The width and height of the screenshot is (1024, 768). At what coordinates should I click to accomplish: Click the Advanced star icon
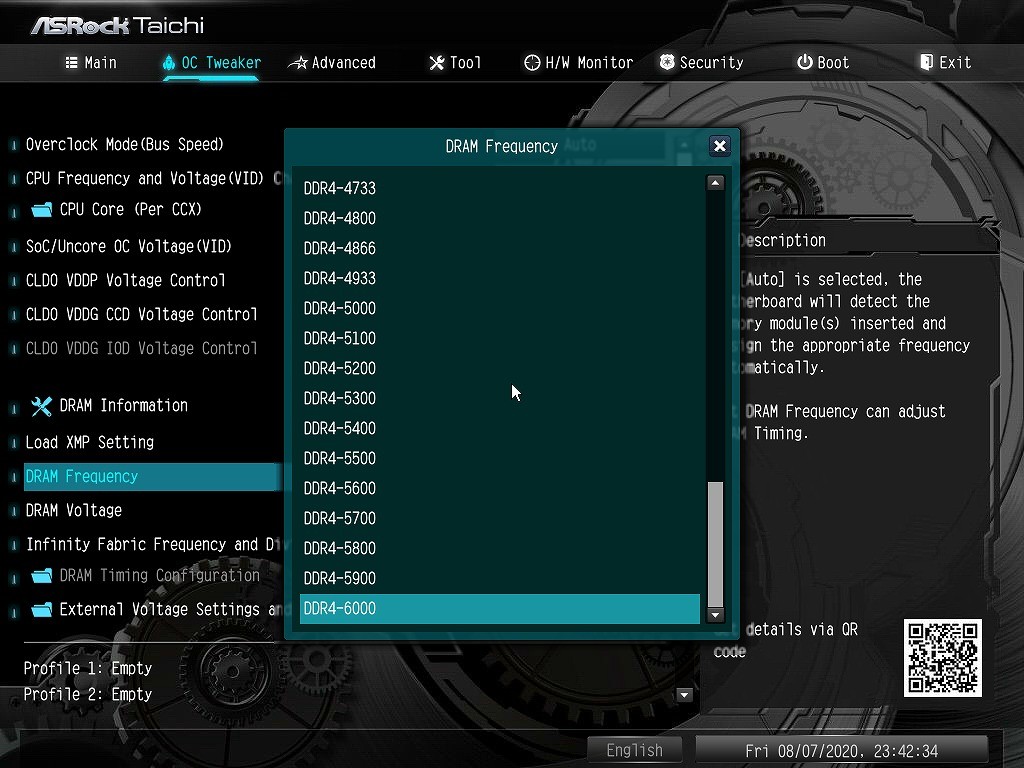point(298,63)
